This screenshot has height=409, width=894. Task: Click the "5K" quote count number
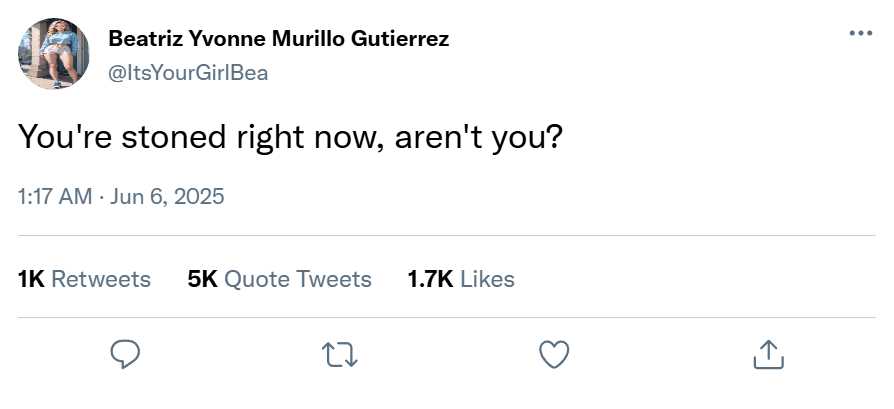tap(202, 279)
